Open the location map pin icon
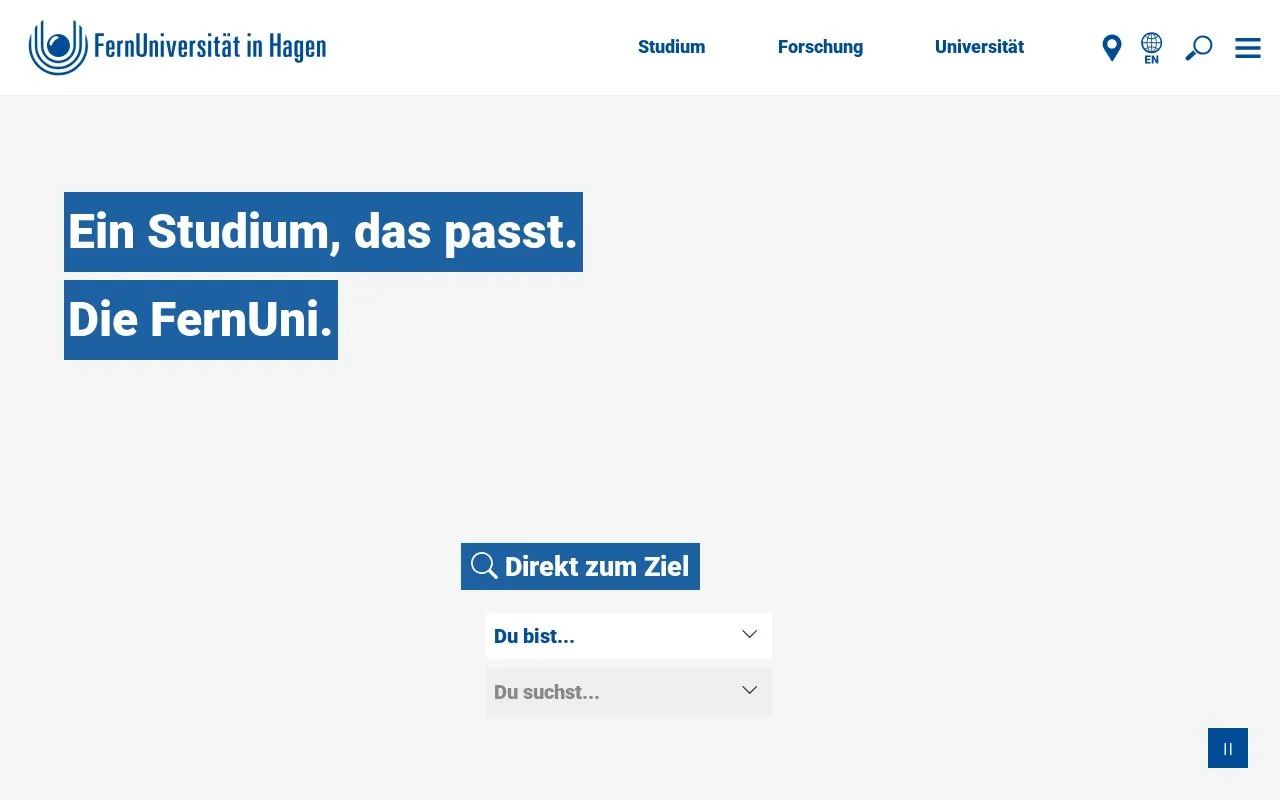 (1111, 48)
